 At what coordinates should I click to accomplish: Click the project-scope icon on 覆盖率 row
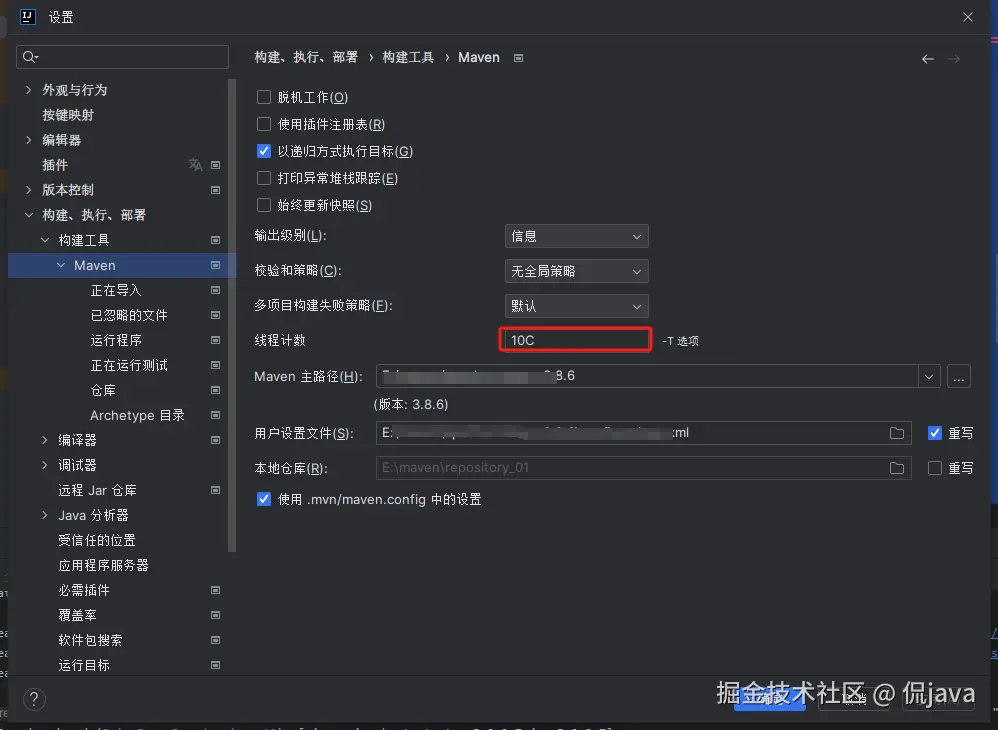(215, 615)
